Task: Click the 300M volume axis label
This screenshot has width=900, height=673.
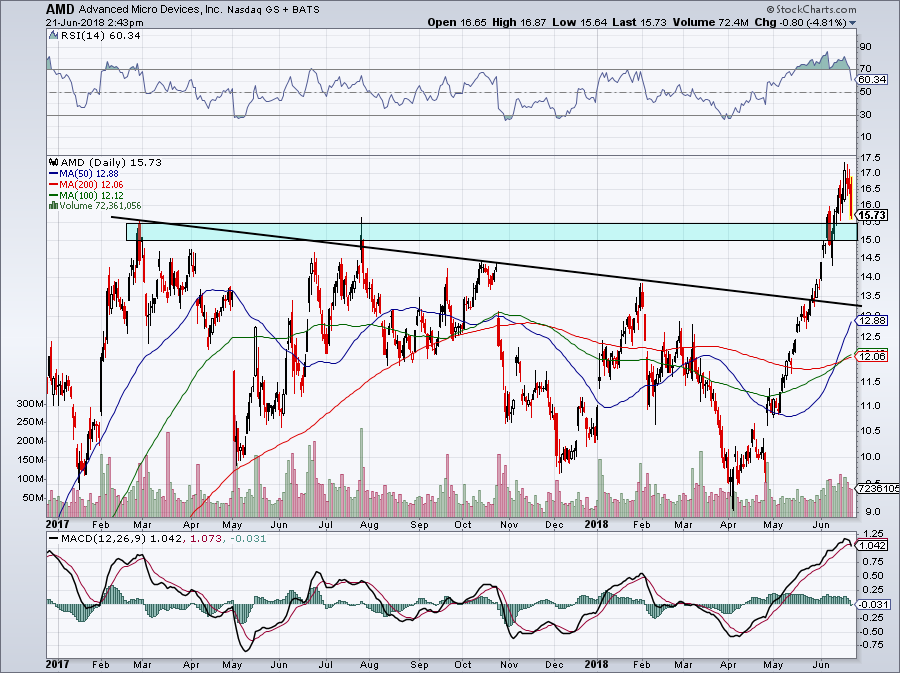Action: coord(30,404)
